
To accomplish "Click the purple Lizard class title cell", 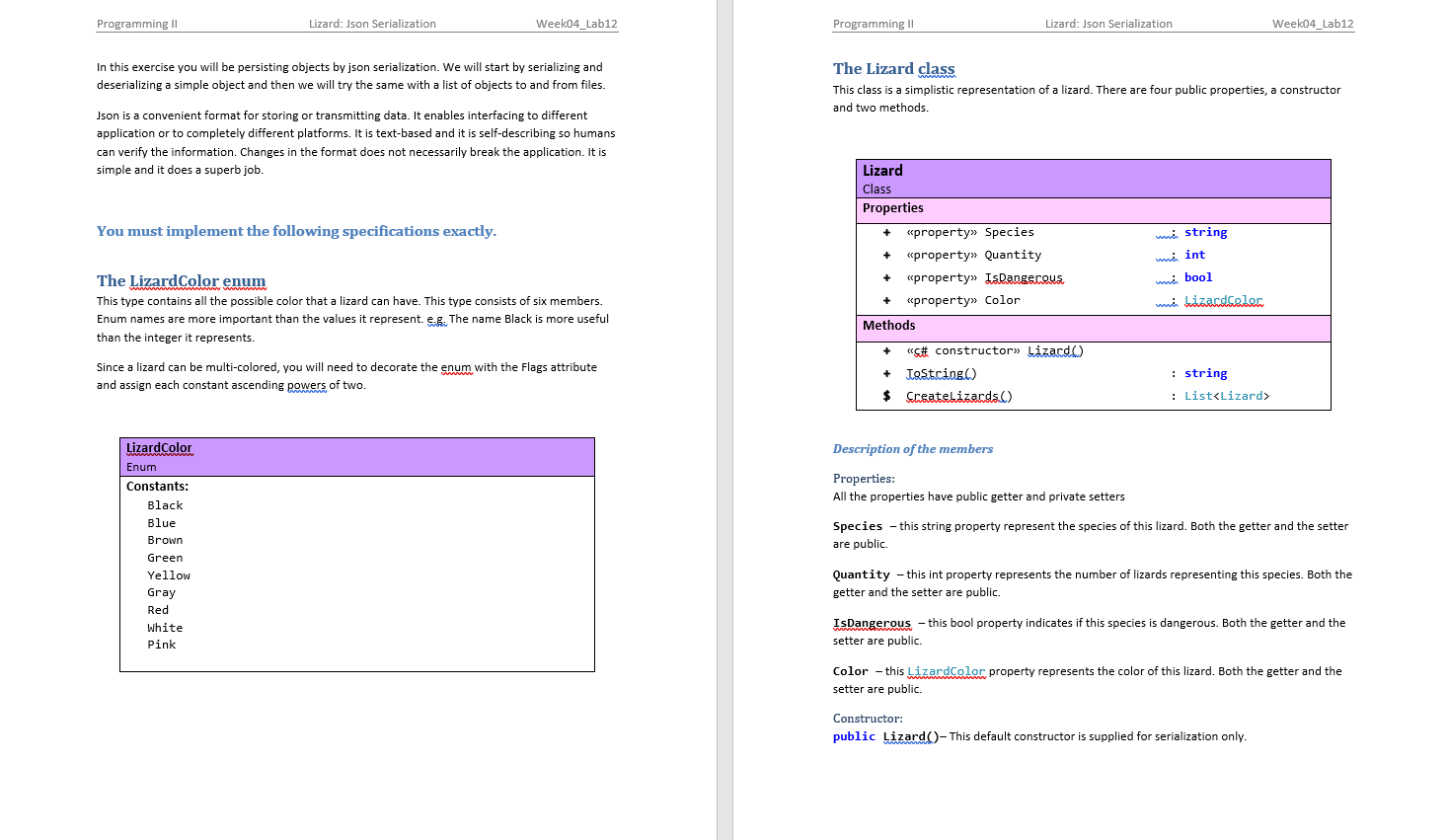I will click(882, 170).
